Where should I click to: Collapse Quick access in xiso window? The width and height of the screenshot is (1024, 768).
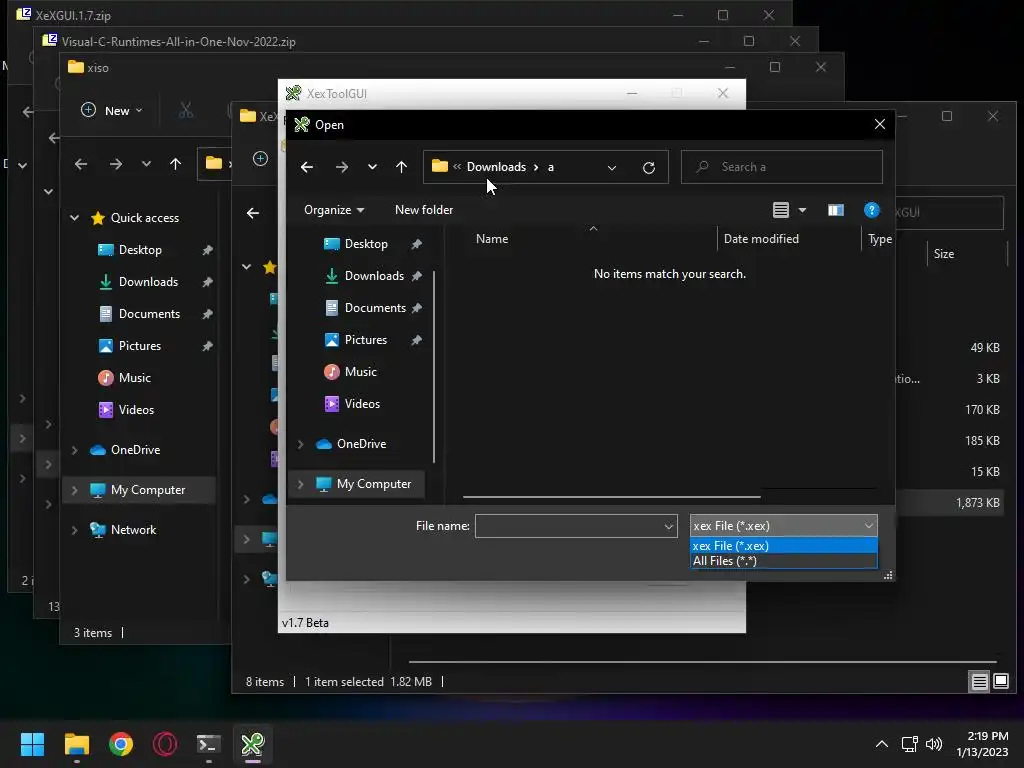74,217
